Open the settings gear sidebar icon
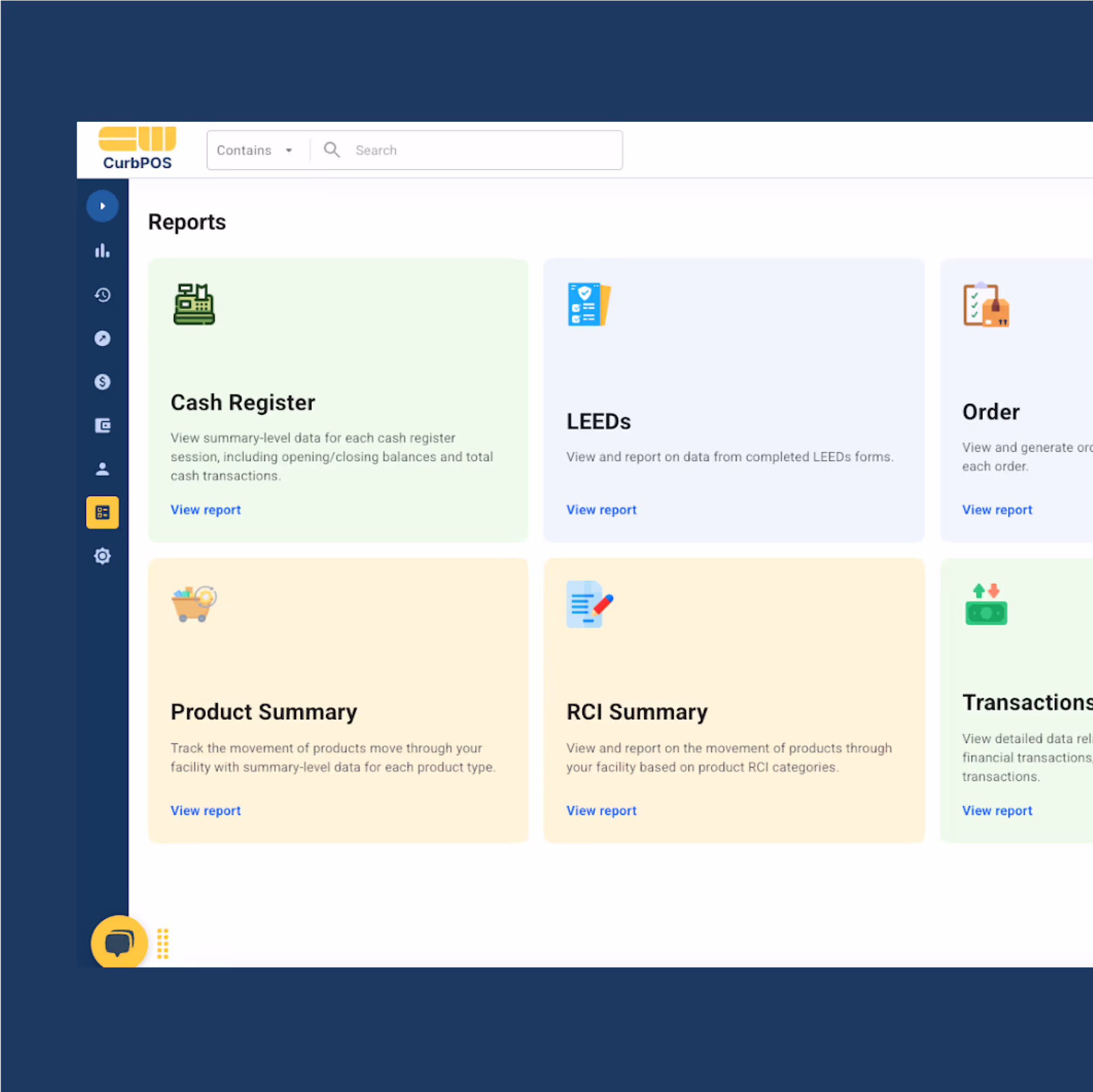 click(102, 556)
